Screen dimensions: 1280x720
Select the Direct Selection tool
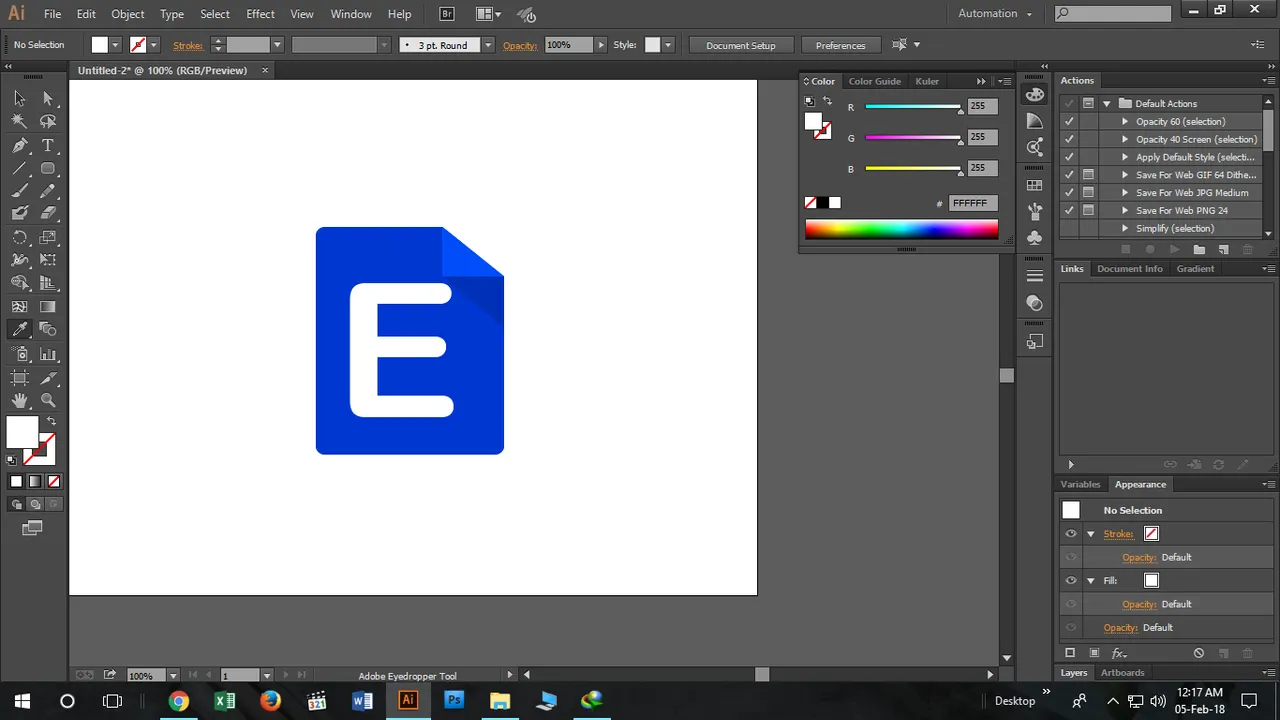[x=47, y=98]
